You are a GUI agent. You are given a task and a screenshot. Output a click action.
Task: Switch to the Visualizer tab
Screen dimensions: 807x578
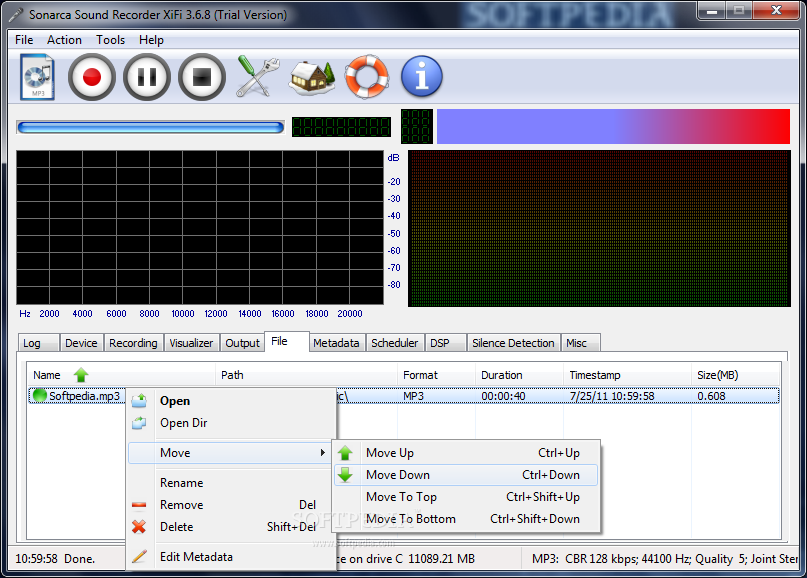[191, 343]
